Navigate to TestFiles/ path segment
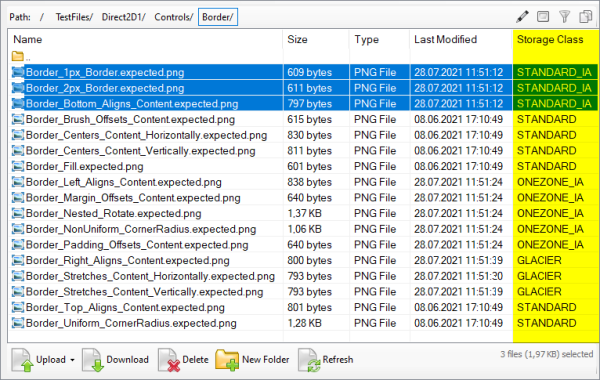 click(x=74, y=17)
